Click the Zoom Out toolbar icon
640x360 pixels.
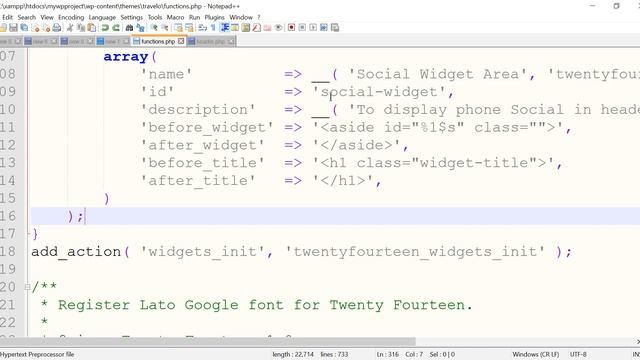(165, 28)
